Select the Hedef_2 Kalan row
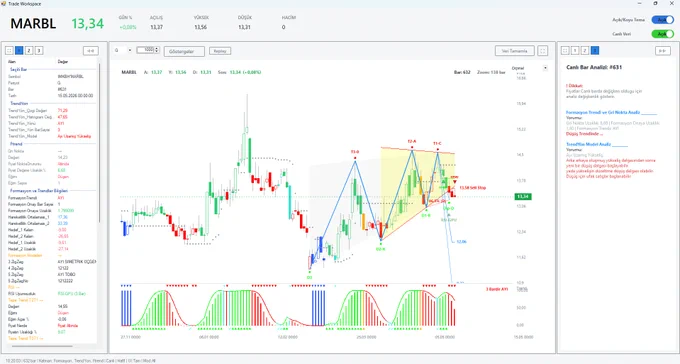This screenshot has width=680, height=364. [x=51, y=236]
